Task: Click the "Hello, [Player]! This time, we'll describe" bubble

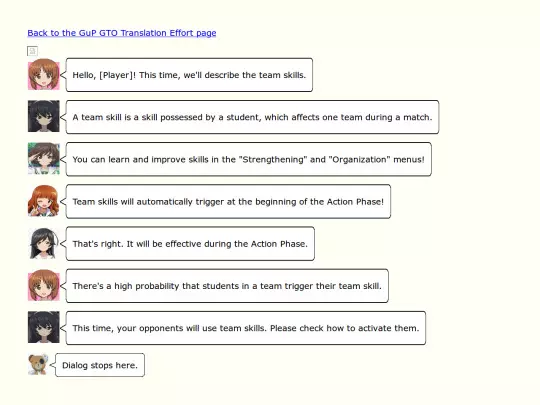Action: (x=189, y=75)
